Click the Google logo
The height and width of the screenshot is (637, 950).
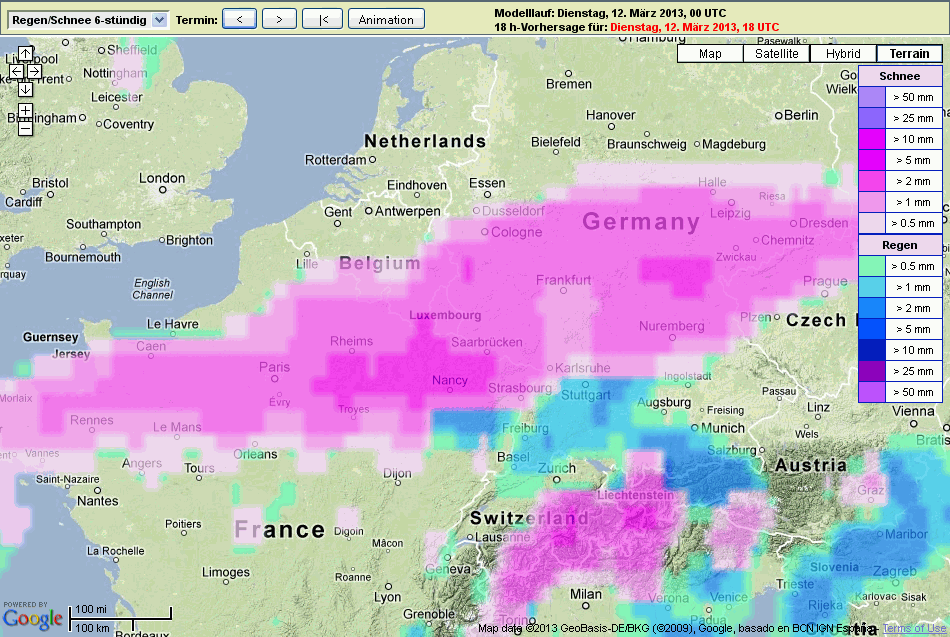pos(33,619)
